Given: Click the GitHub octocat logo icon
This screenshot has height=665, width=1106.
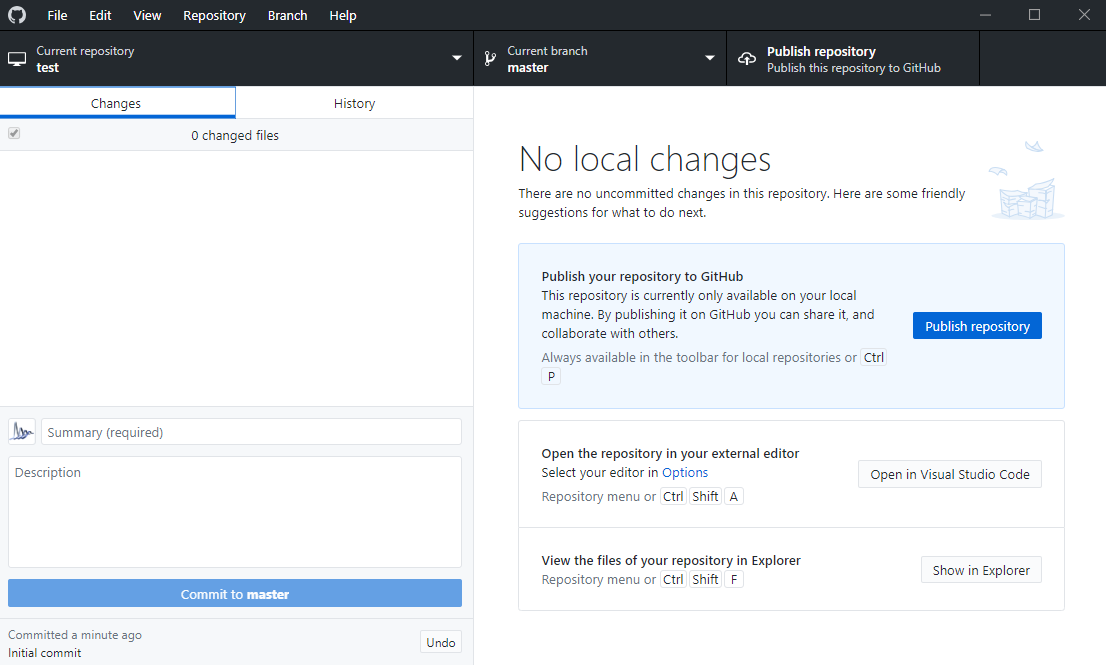Looking at the screenshot, I should pyautogui.click(x=17, y=15).
